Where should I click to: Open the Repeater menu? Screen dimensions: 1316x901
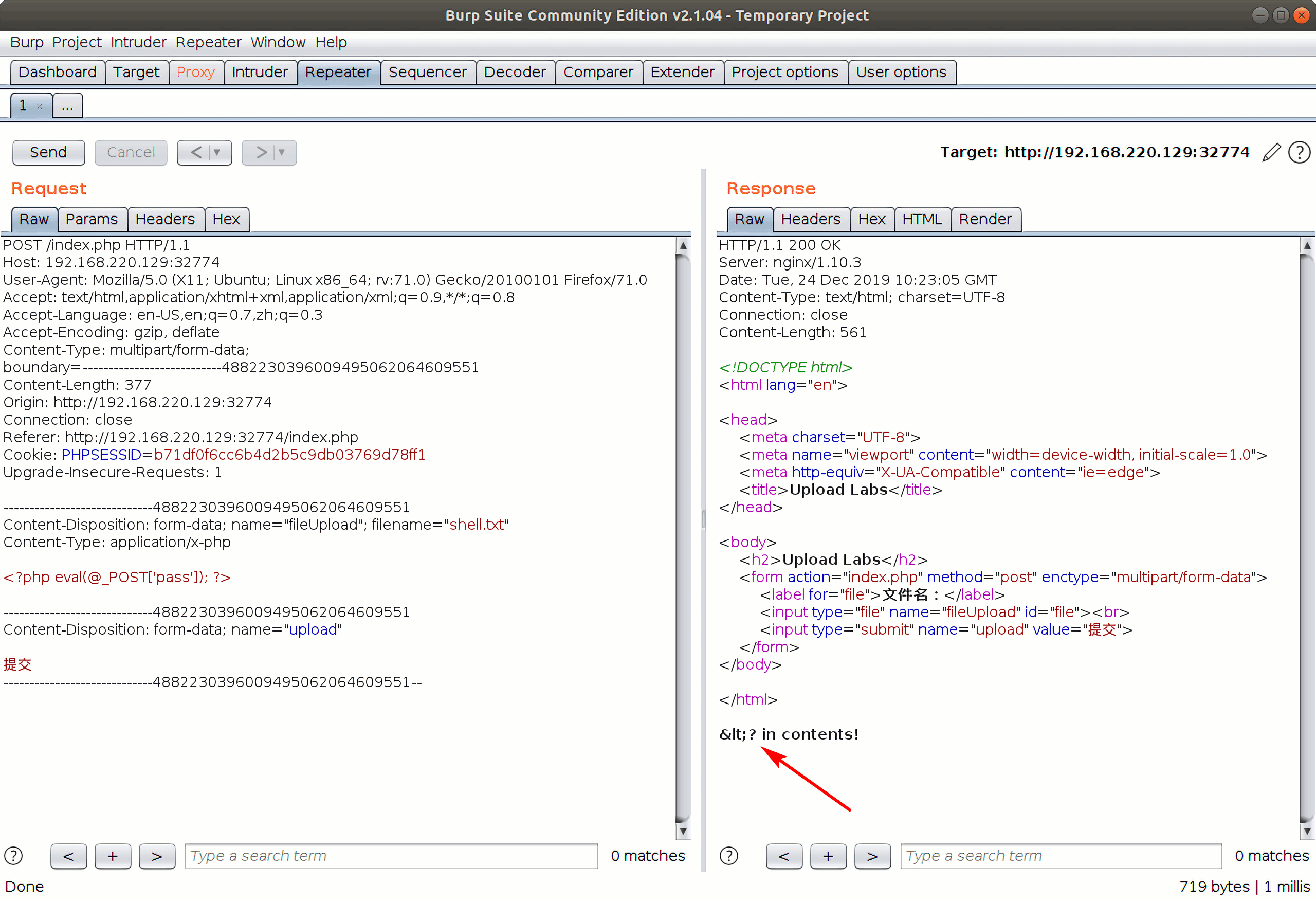(208, 43)
